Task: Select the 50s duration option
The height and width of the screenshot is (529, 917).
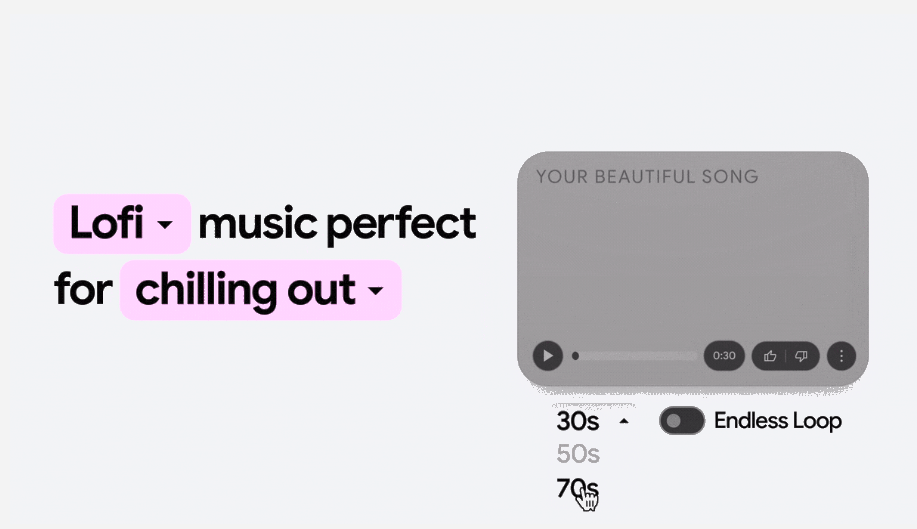Action: pos(578,454)
